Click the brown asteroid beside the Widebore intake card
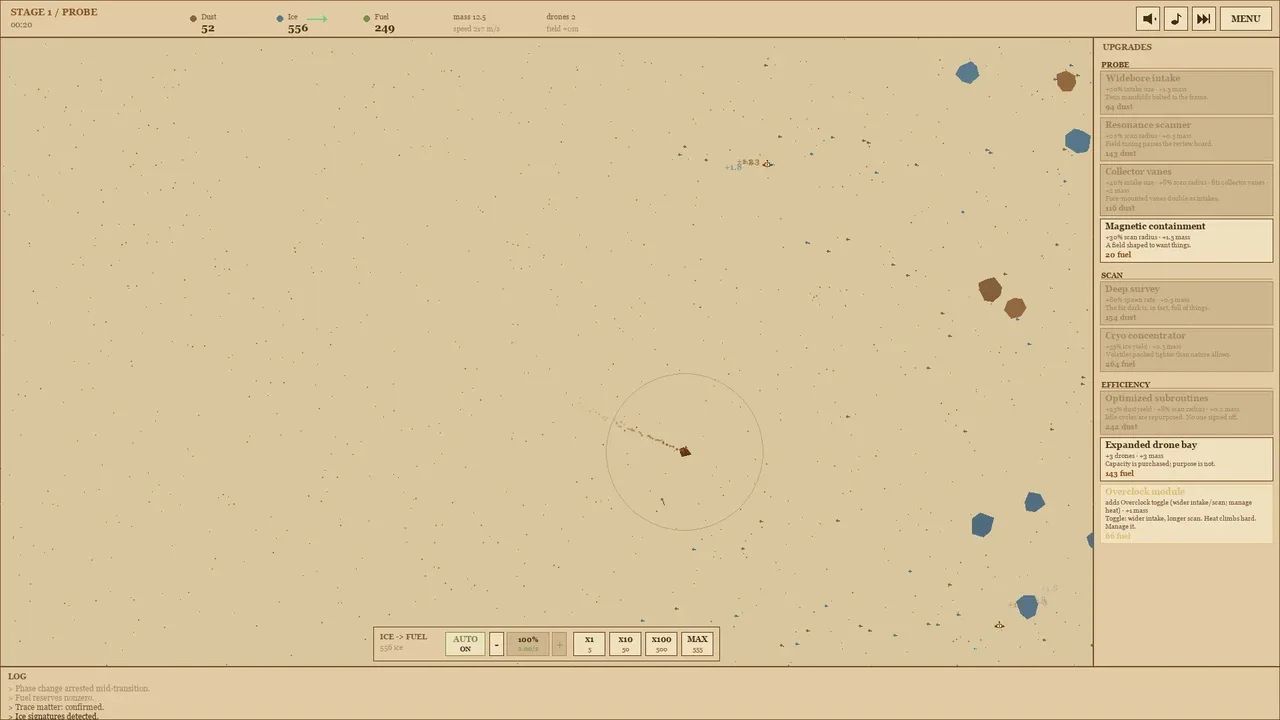 pos(1066,81)
